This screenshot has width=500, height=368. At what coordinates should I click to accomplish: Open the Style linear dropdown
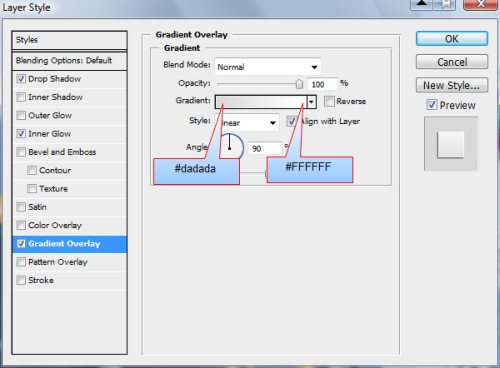249,123
